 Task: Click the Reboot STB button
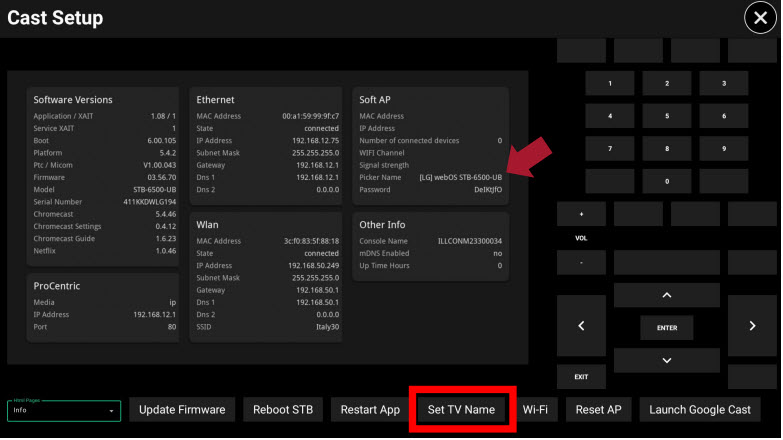point(283,410)
